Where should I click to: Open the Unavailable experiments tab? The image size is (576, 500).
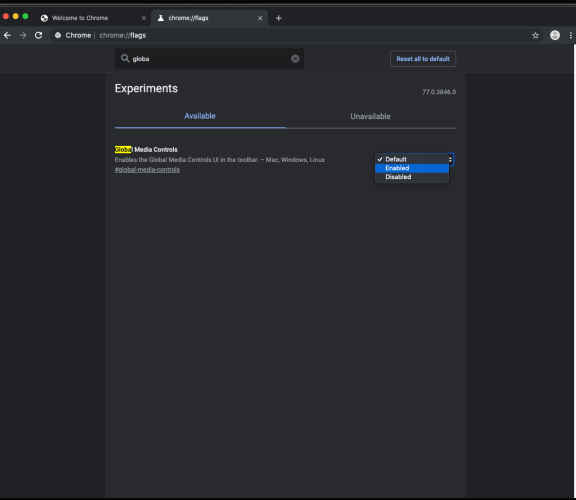[370, 116]
